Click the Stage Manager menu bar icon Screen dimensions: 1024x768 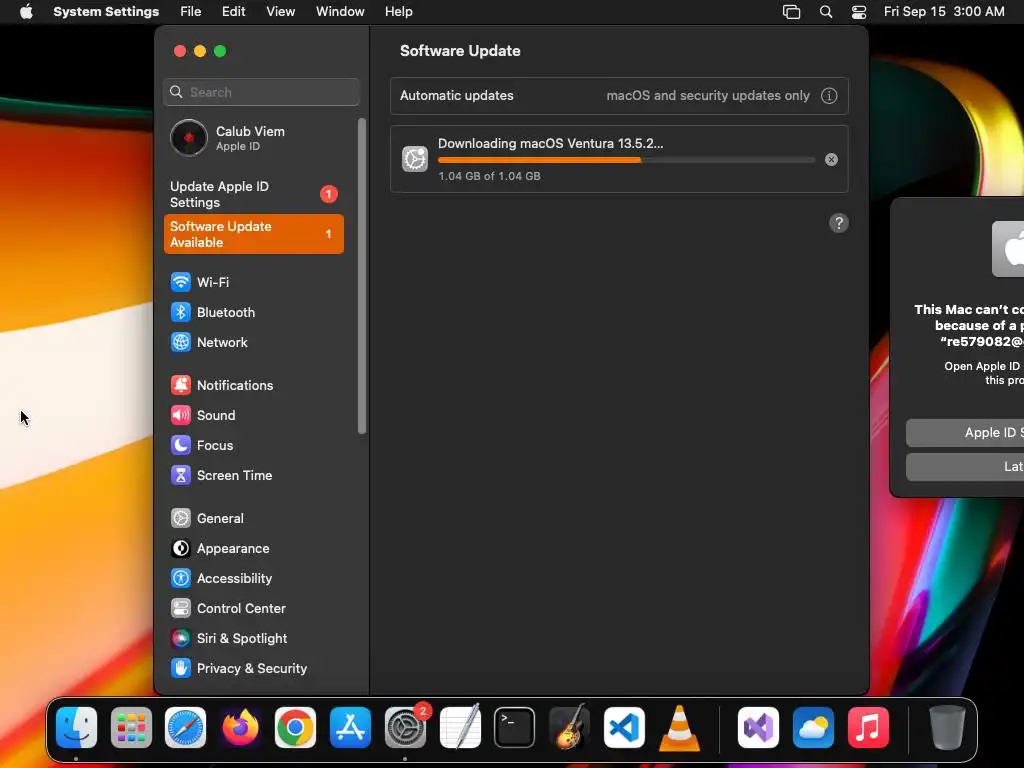(x=792, y=12)
